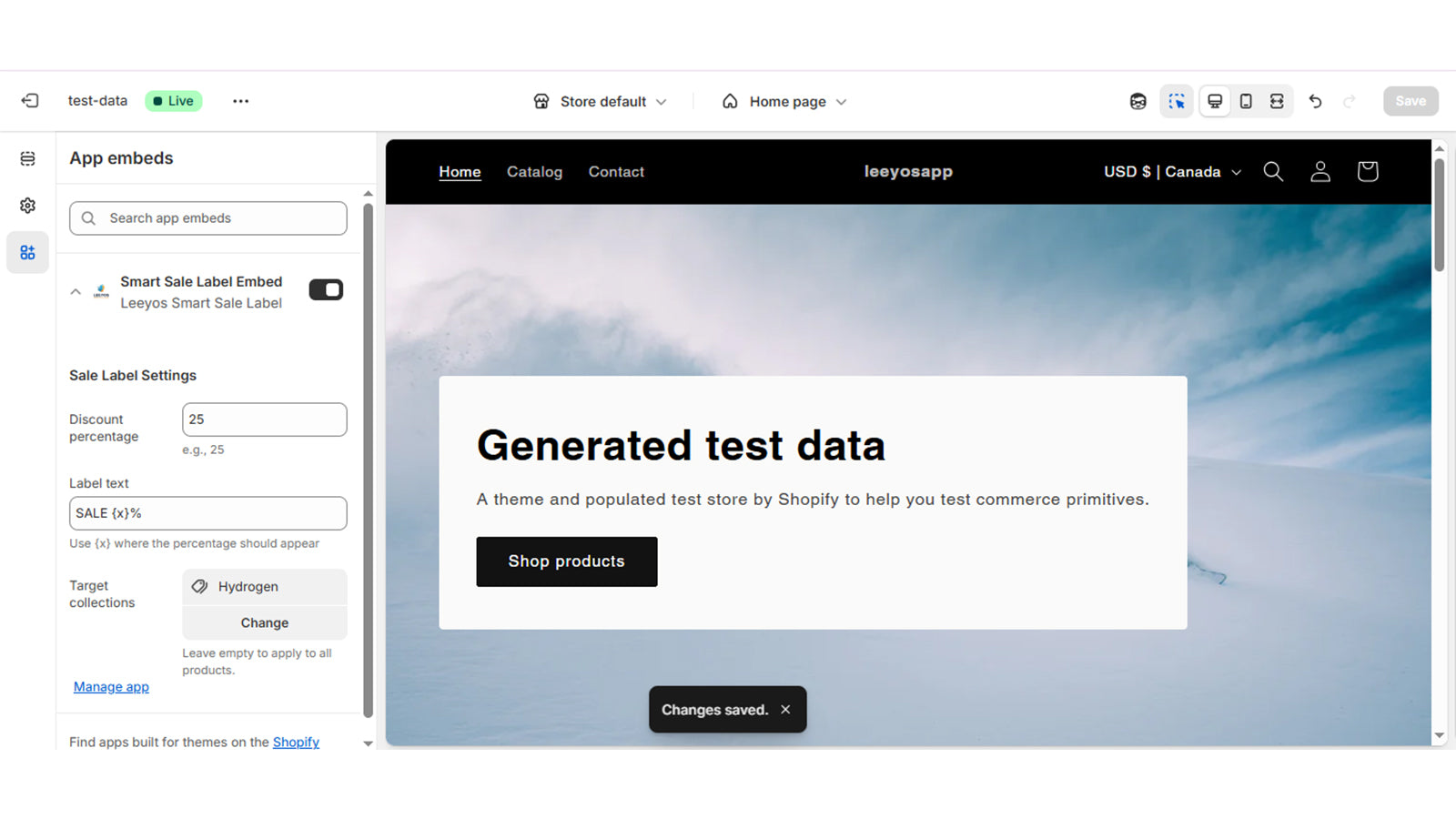This screenshot has width=1456, height=819.
Task: Follow the Manage app link
Action: [x=111, y=687]
